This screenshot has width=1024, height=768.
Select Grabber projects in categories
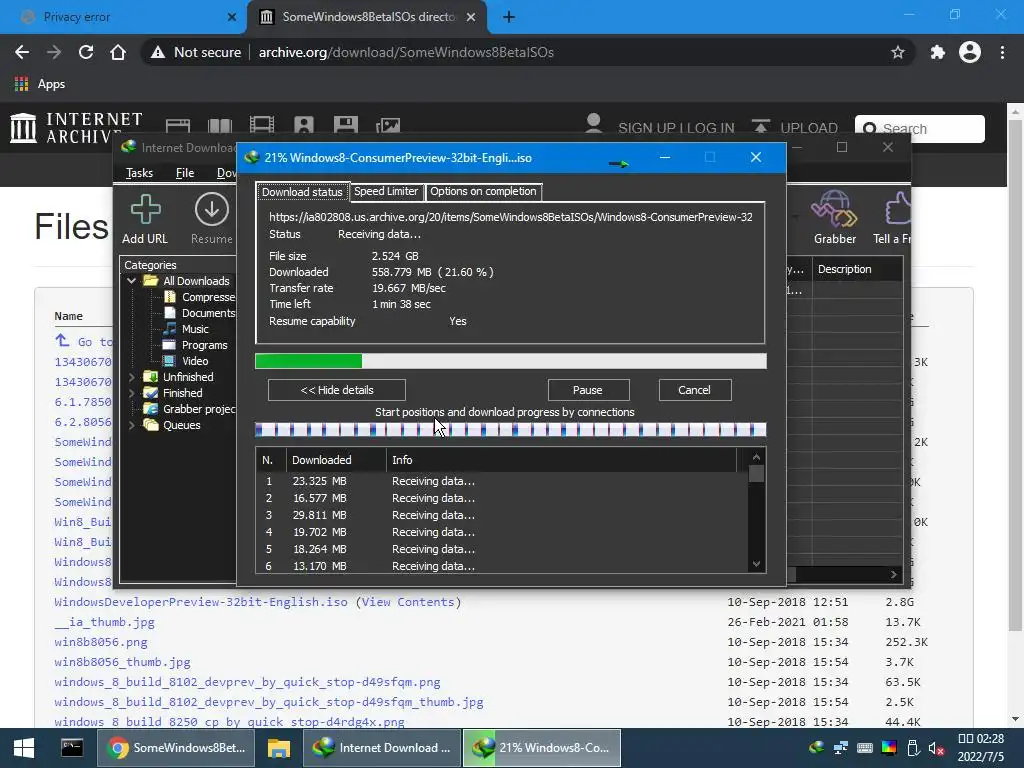click(189, 409)
